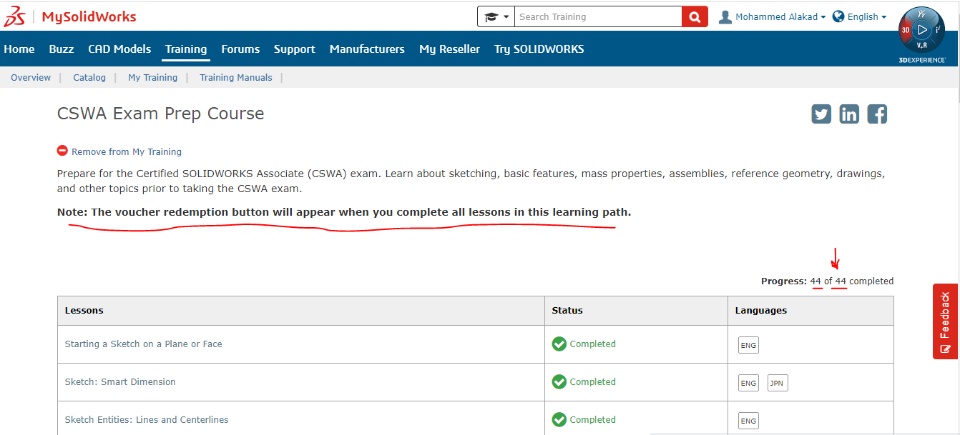The width and height of the screenshot is (960, 435).
Task: Click the Remove from My Training link
Action: [x=126, y=151]
